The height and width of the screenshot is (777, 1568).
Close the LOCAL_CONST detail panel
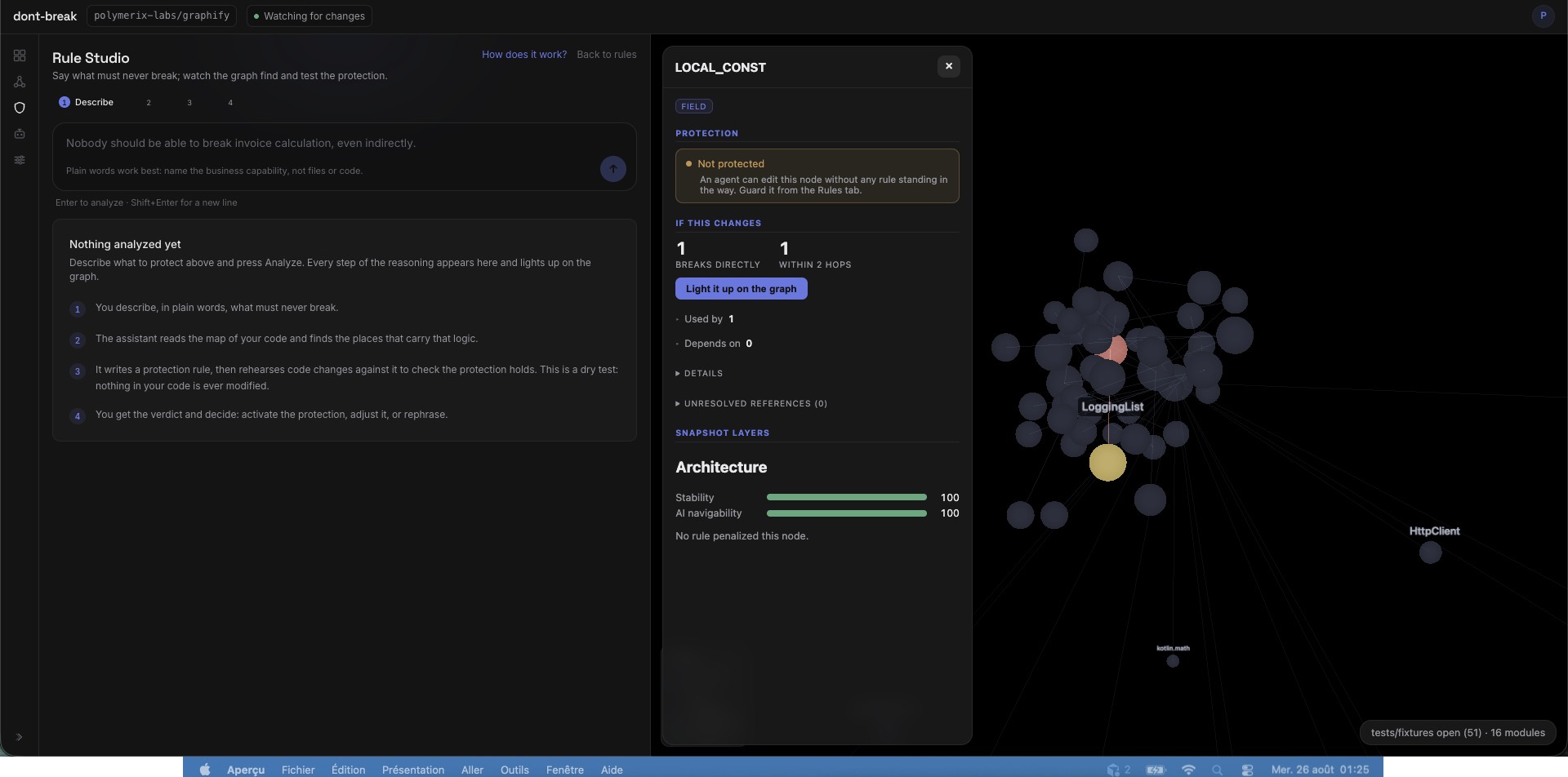(x=949, y=66)
